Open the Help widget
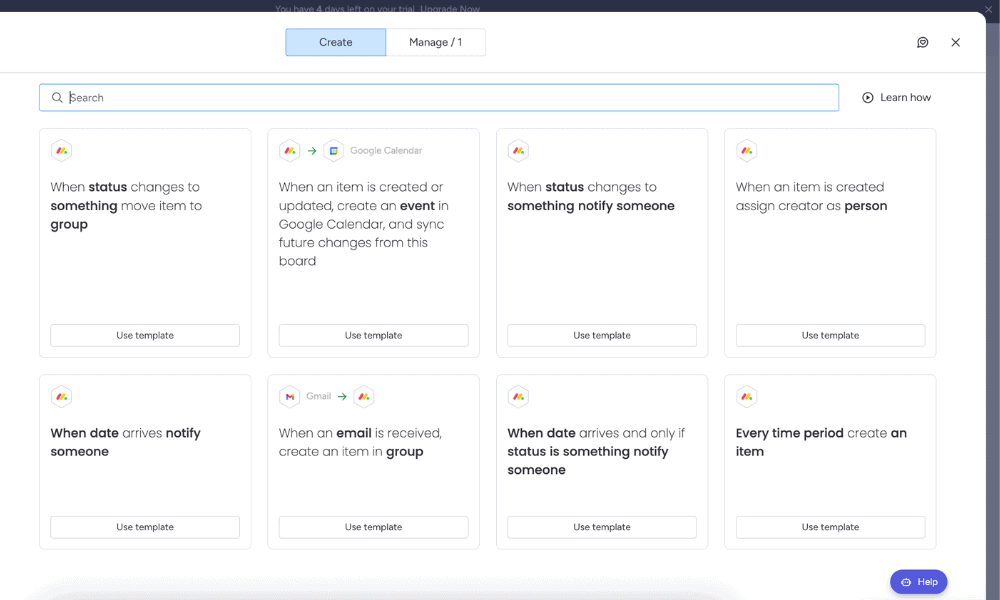 (918, 582)
